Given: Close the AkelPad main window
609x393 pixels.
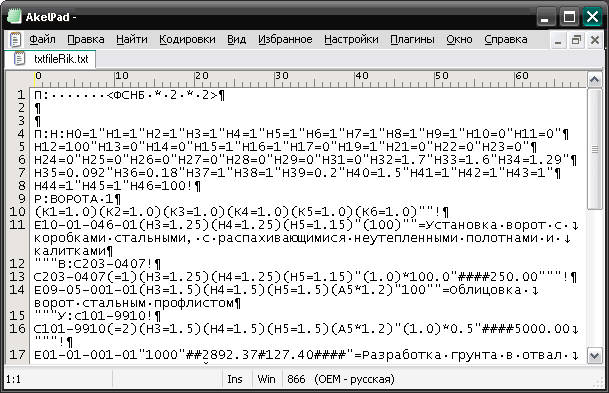Looking at the screenshot, I should (x=592, y=17).
